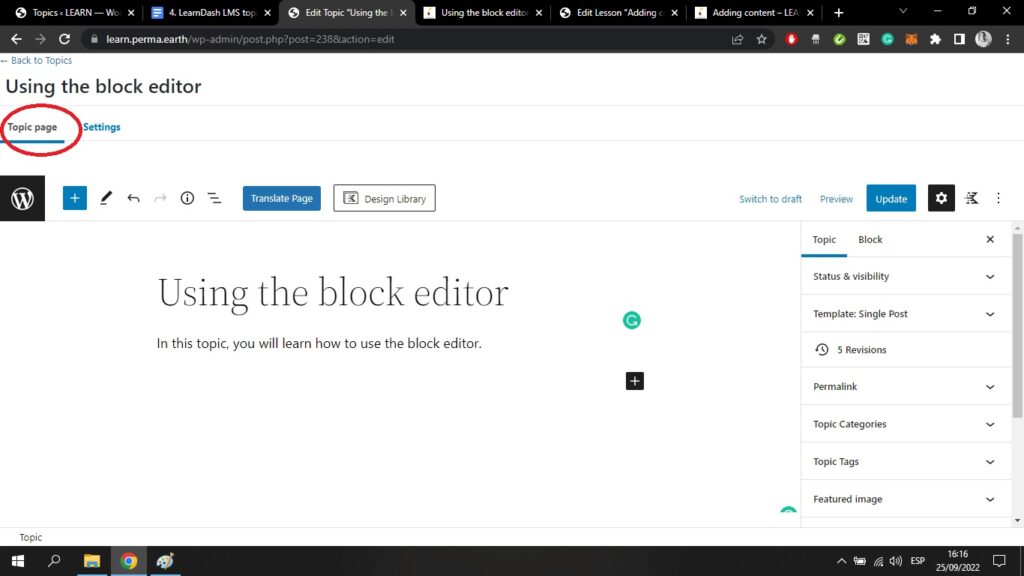The width and height of the screenshot is (1024, 576).
Task: Switch to the Block tab
Action: 870,239
